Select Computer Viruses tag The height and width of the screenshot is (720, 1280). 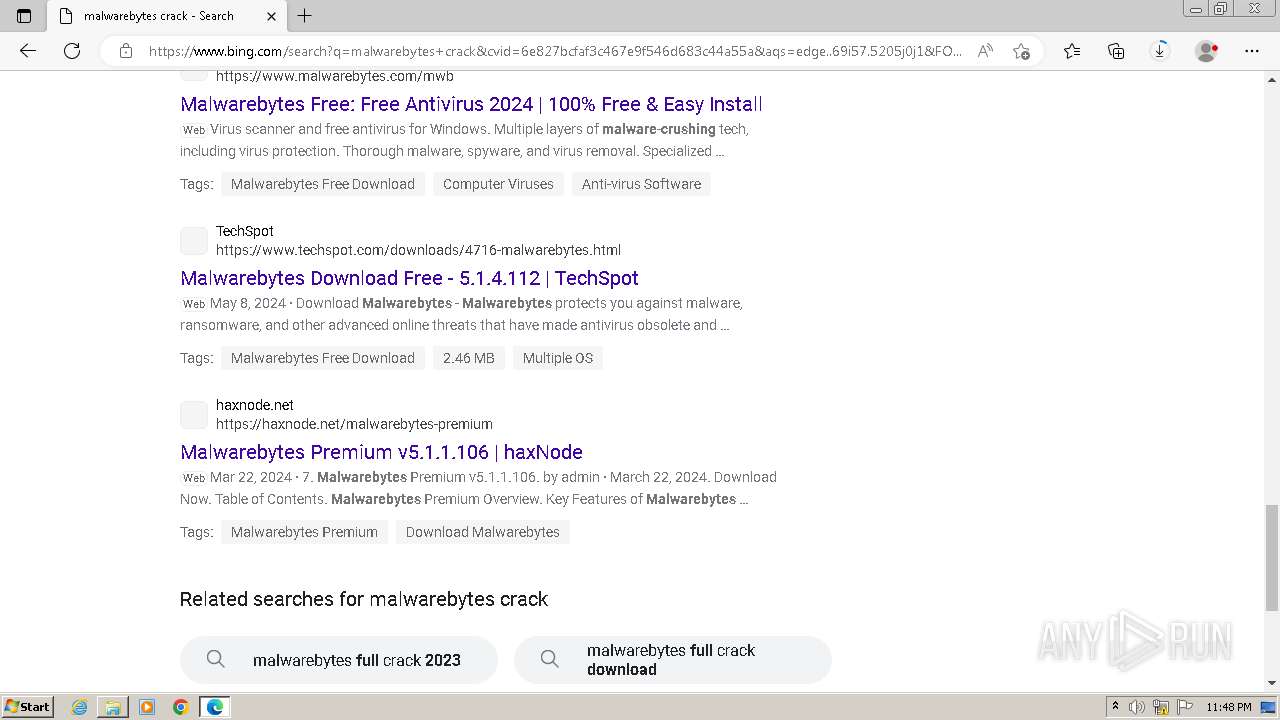pyautogui.click(x=498, y=184)
